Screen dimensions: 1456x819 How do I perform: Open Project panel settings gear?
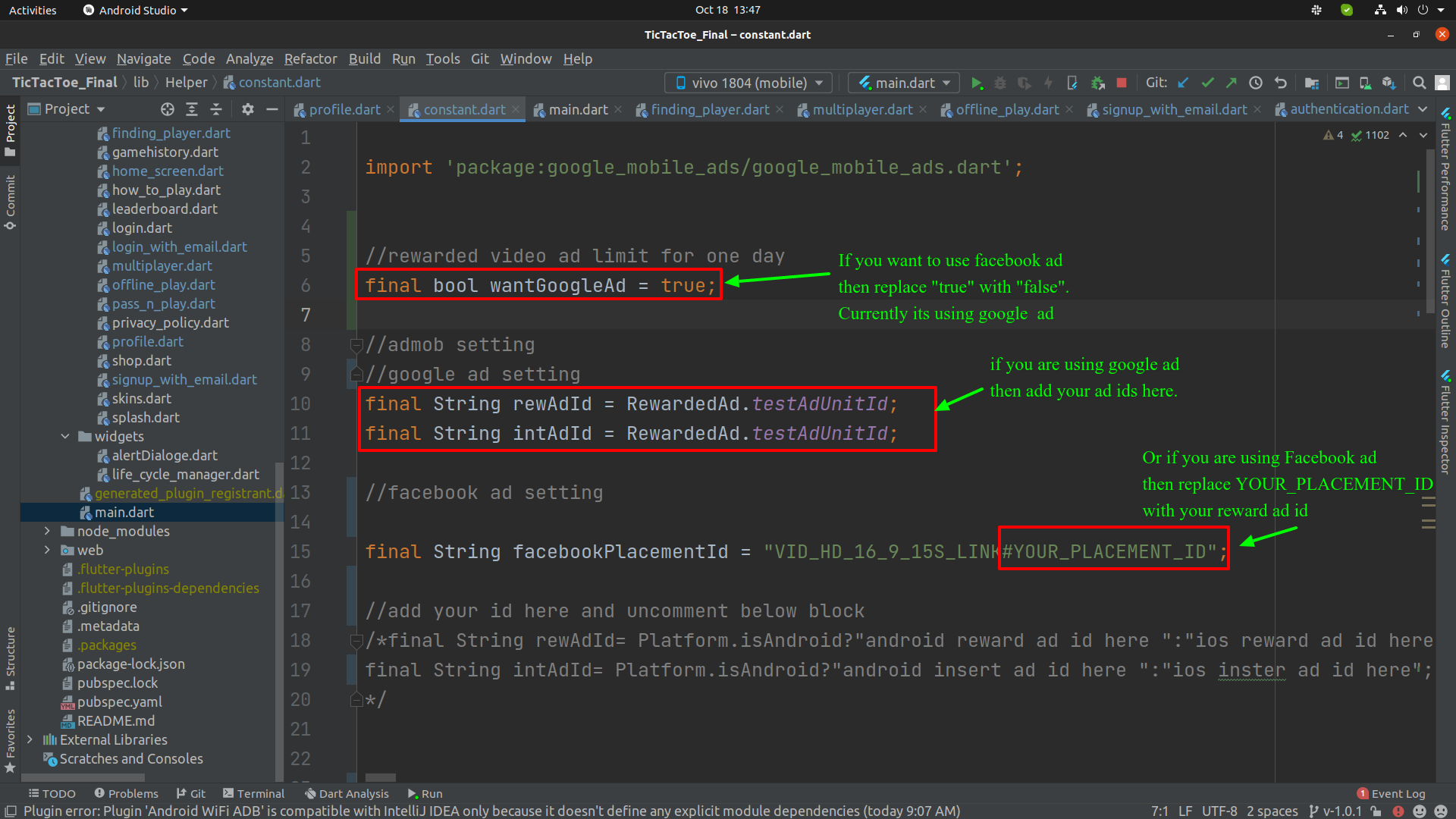point(248,109)
